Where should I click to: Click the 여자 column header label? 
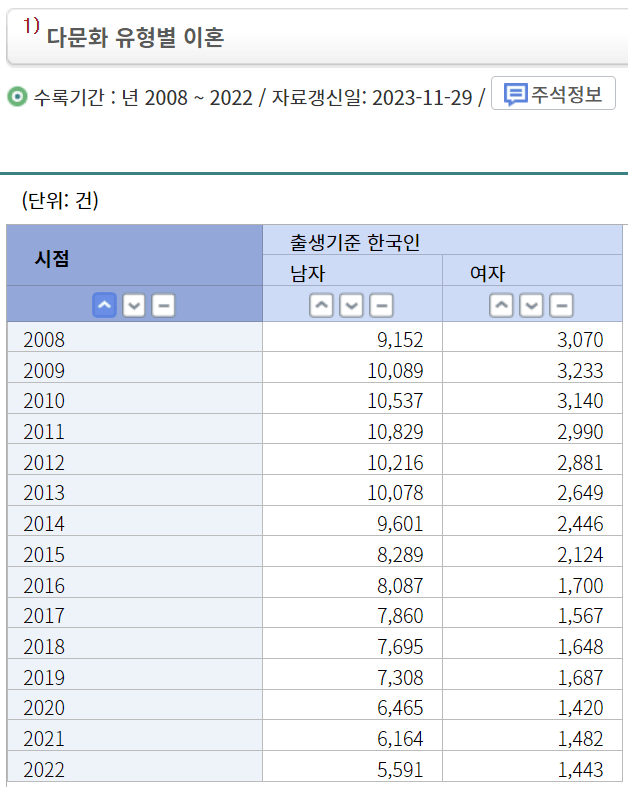coord(488,272)
